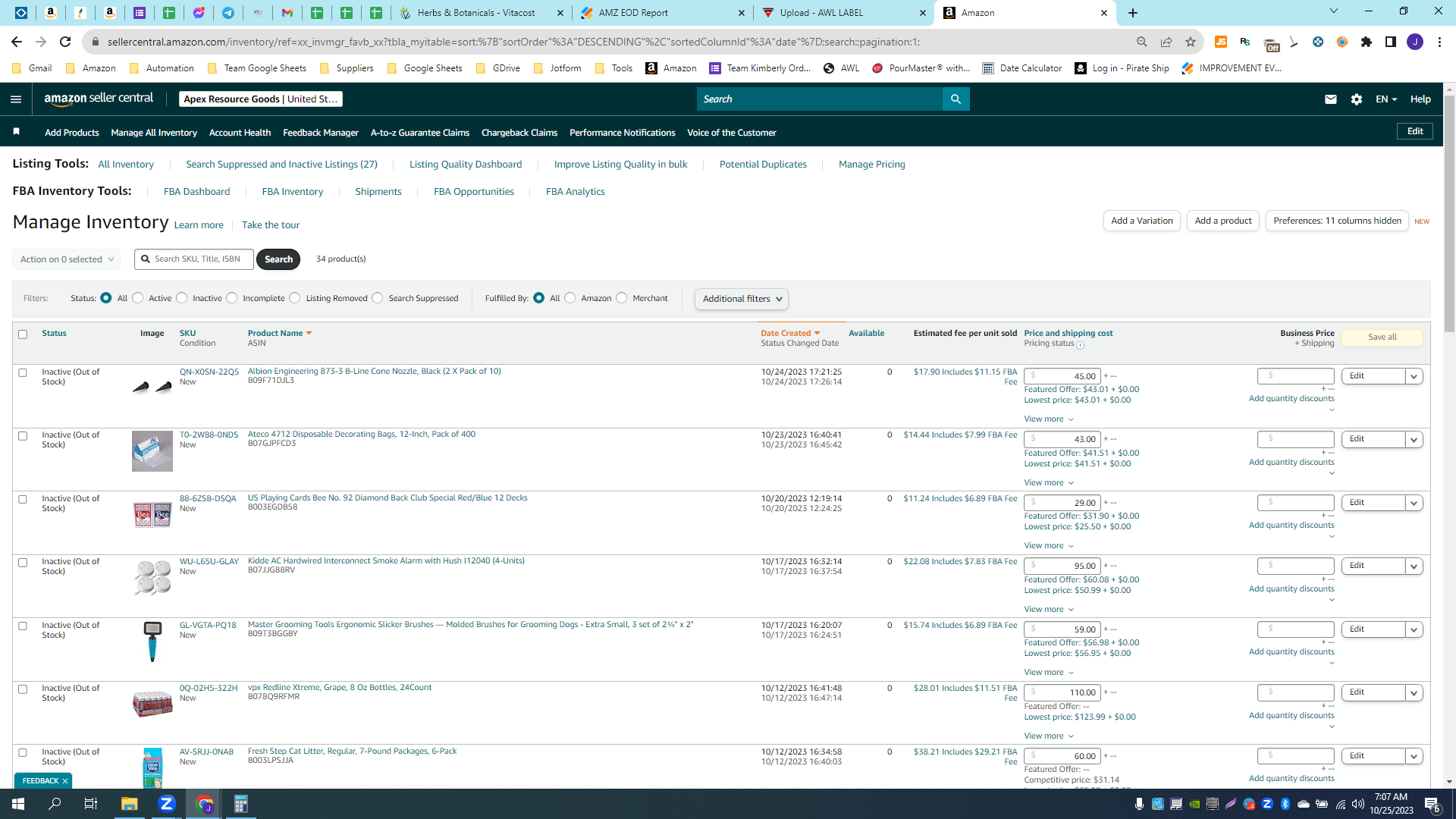Screen dimensions: 1456x819
Task: Open the vpx Redline Xtreme product link
Action: point(340,688)
